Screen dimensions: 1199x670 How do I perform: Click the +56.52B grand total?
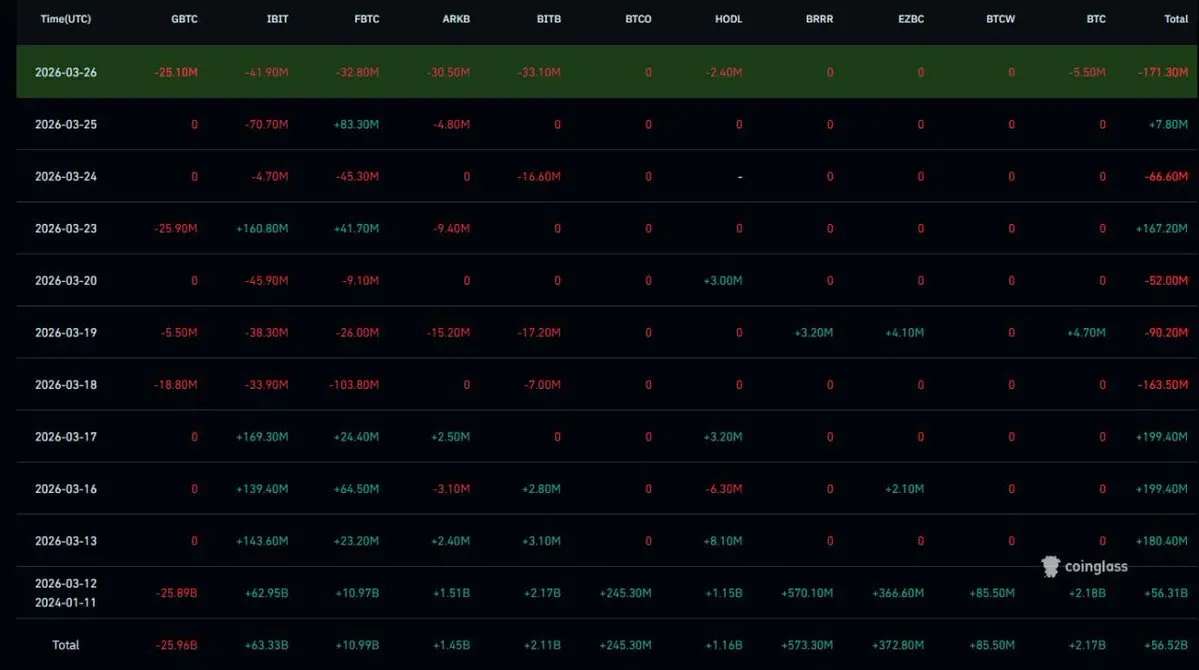[1166, 645]
